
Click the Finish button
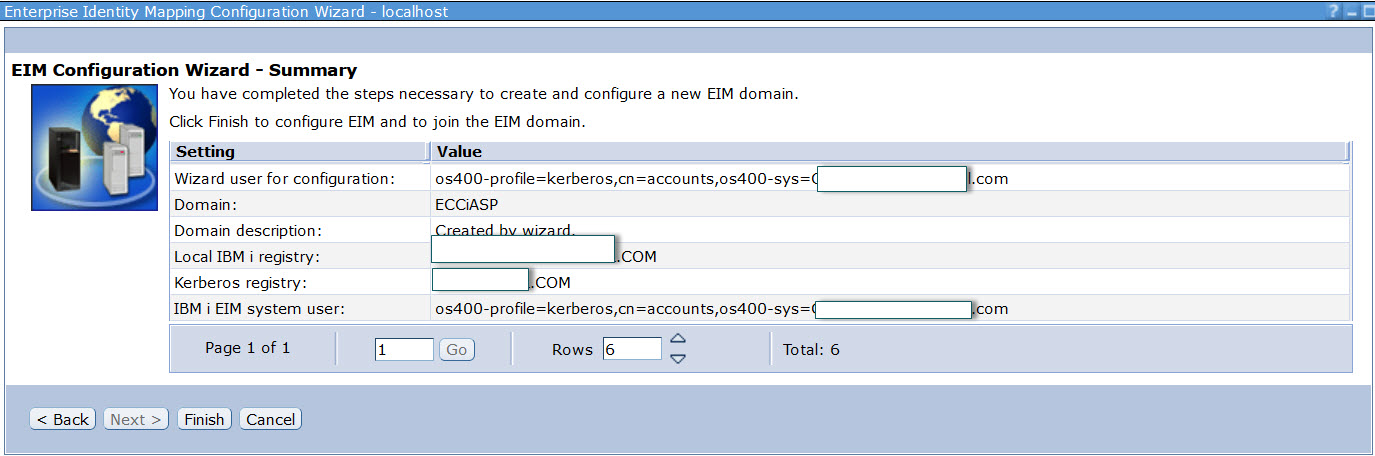pyautogui.click(x=204, y=419)
